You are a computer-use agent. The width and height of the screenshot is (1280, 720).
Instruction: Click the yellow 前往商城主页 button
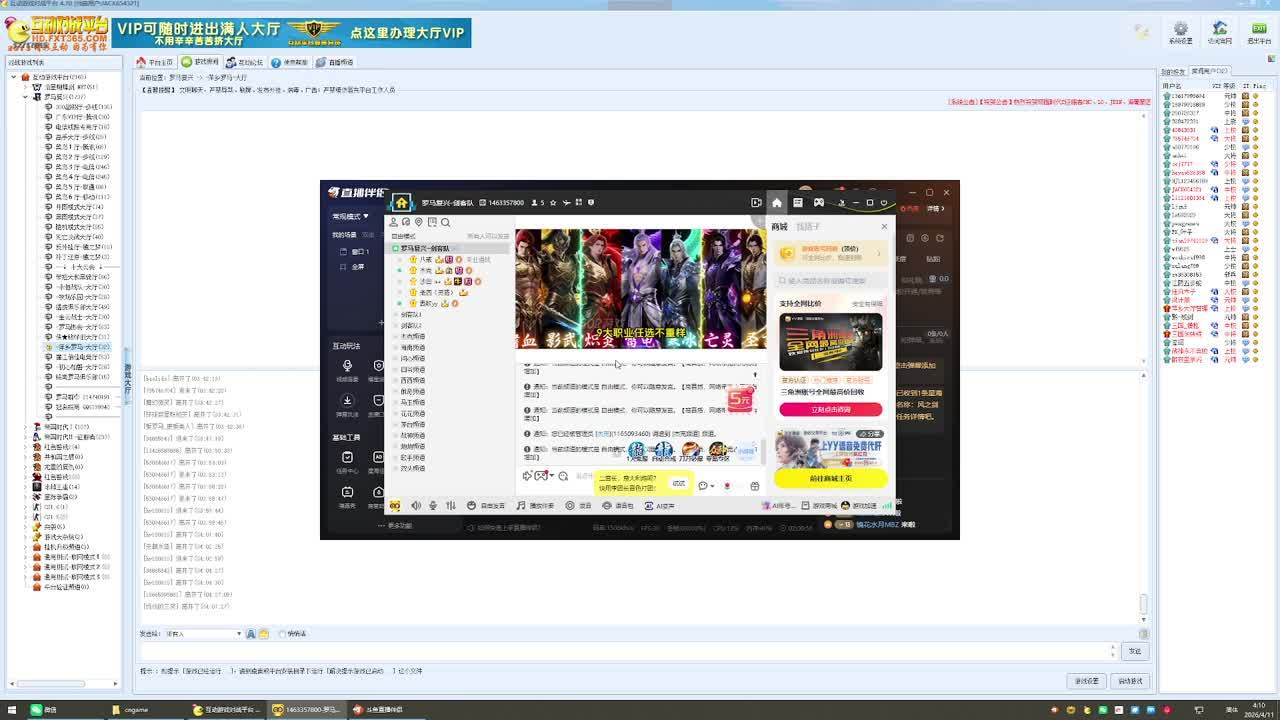tap(830, 478)
